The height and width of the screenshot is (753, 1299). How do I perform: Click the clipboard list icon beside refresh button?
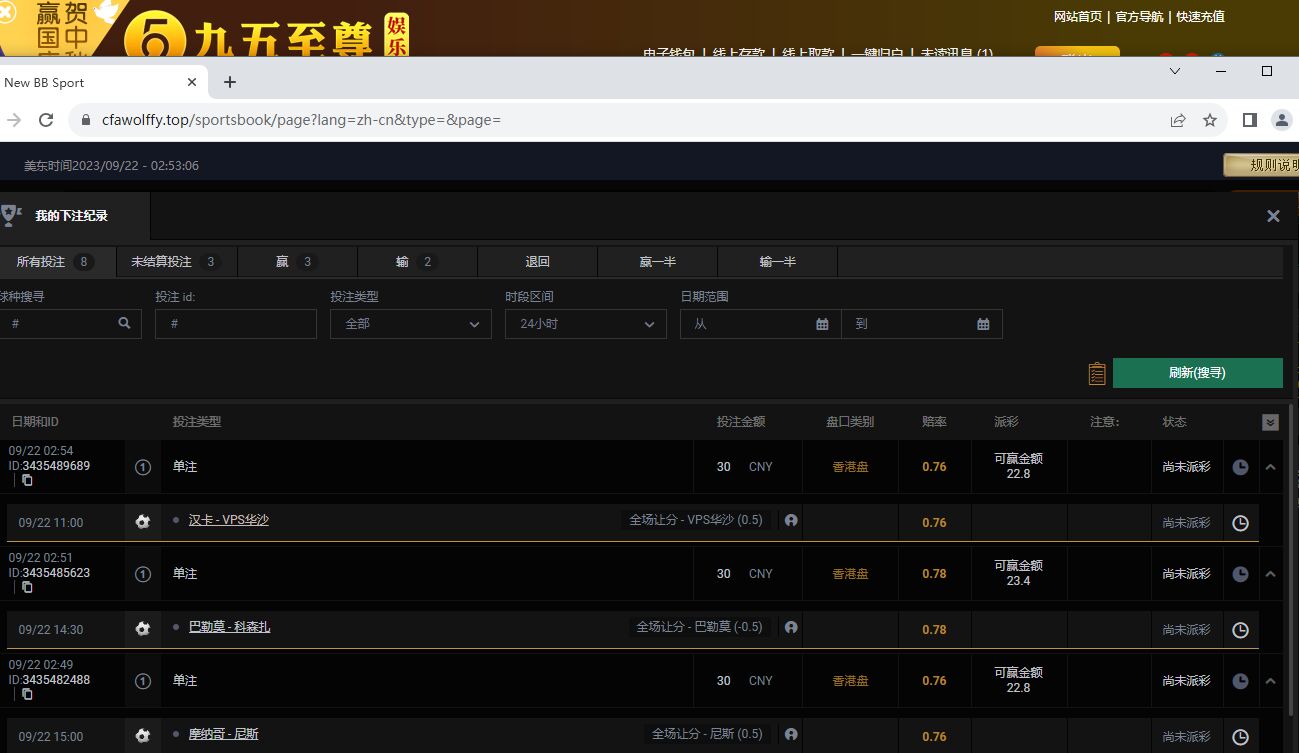(x=1097, y=373)
